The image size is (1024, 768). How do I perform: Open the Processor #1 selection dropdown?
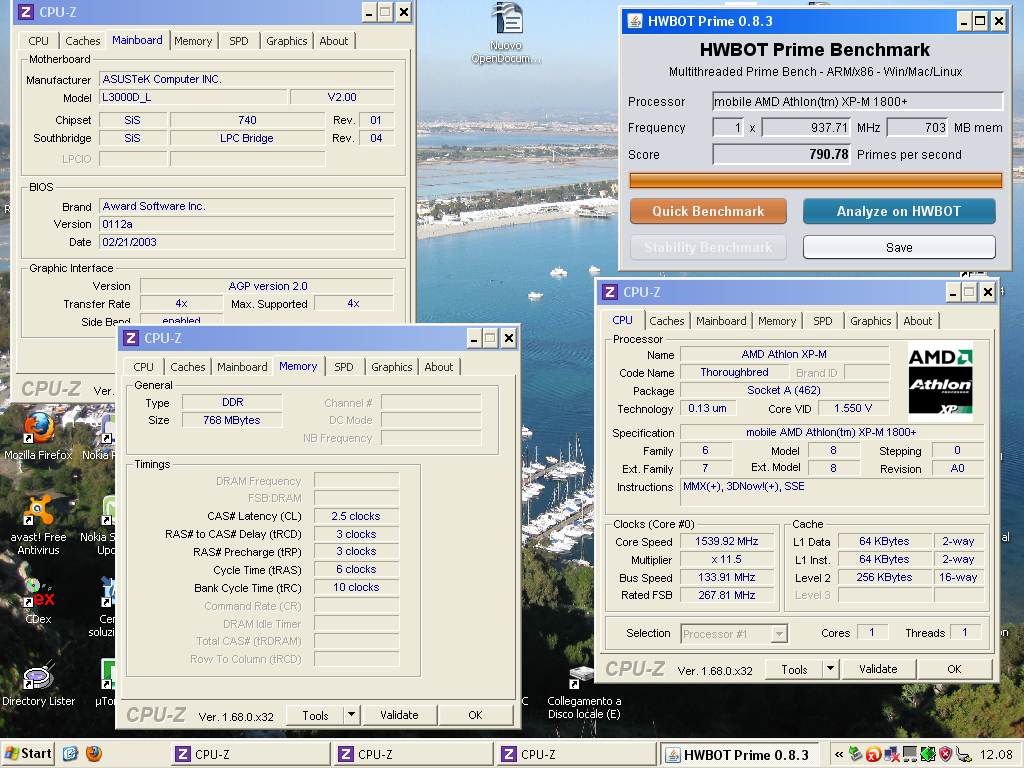pos(778,633)
